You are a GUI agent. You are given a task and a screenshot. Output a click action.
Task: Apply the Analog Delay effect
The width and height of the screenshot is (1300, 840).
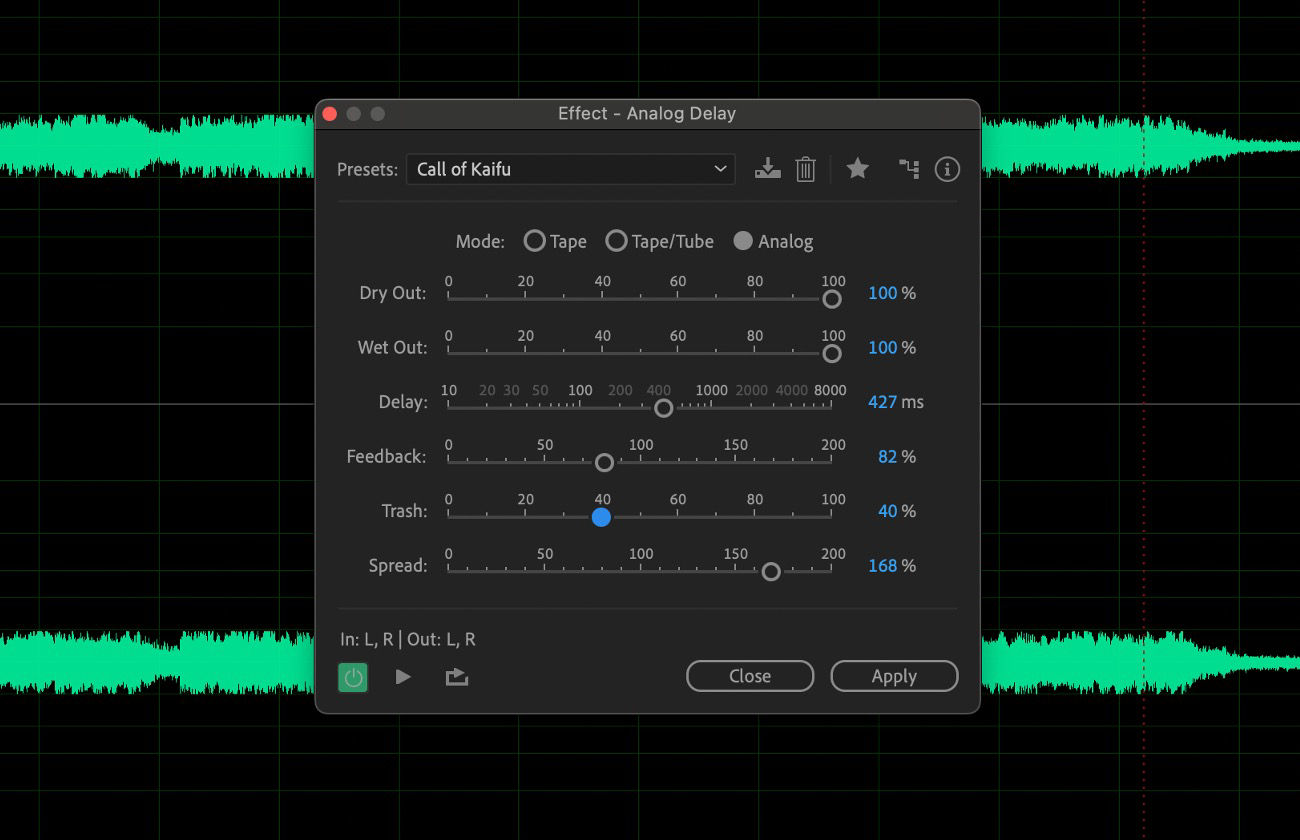(893, 676)
